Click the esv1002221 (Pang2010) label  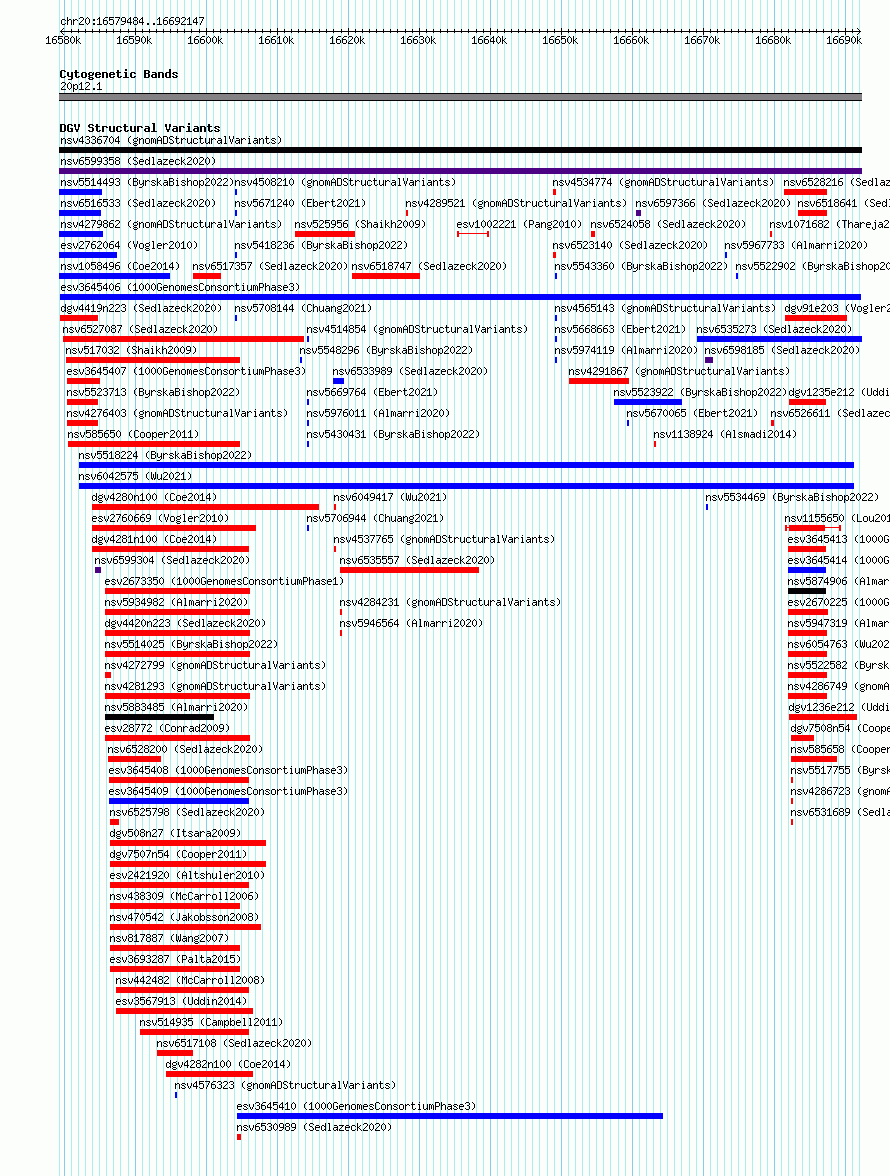pos(519,224)
